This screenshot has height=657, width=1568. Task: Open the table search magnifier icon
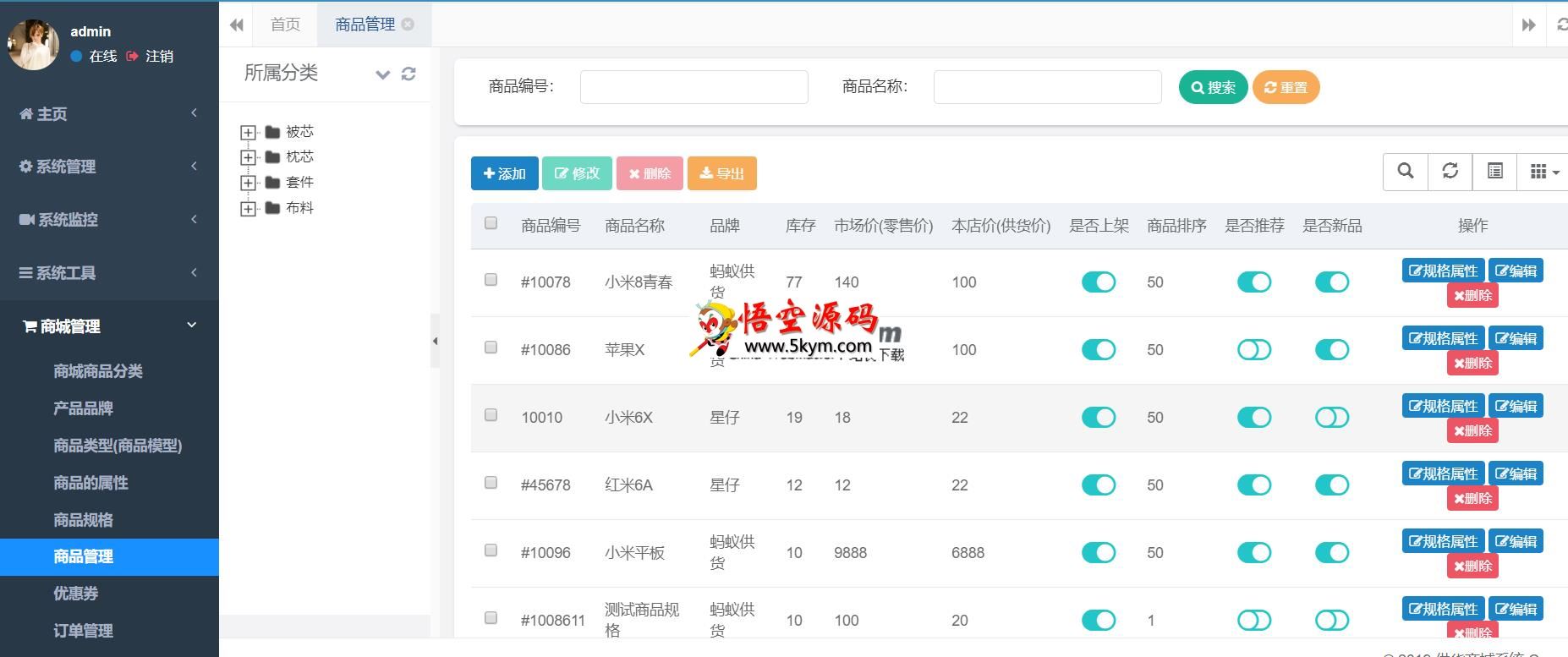click(x=1406, y=171)
